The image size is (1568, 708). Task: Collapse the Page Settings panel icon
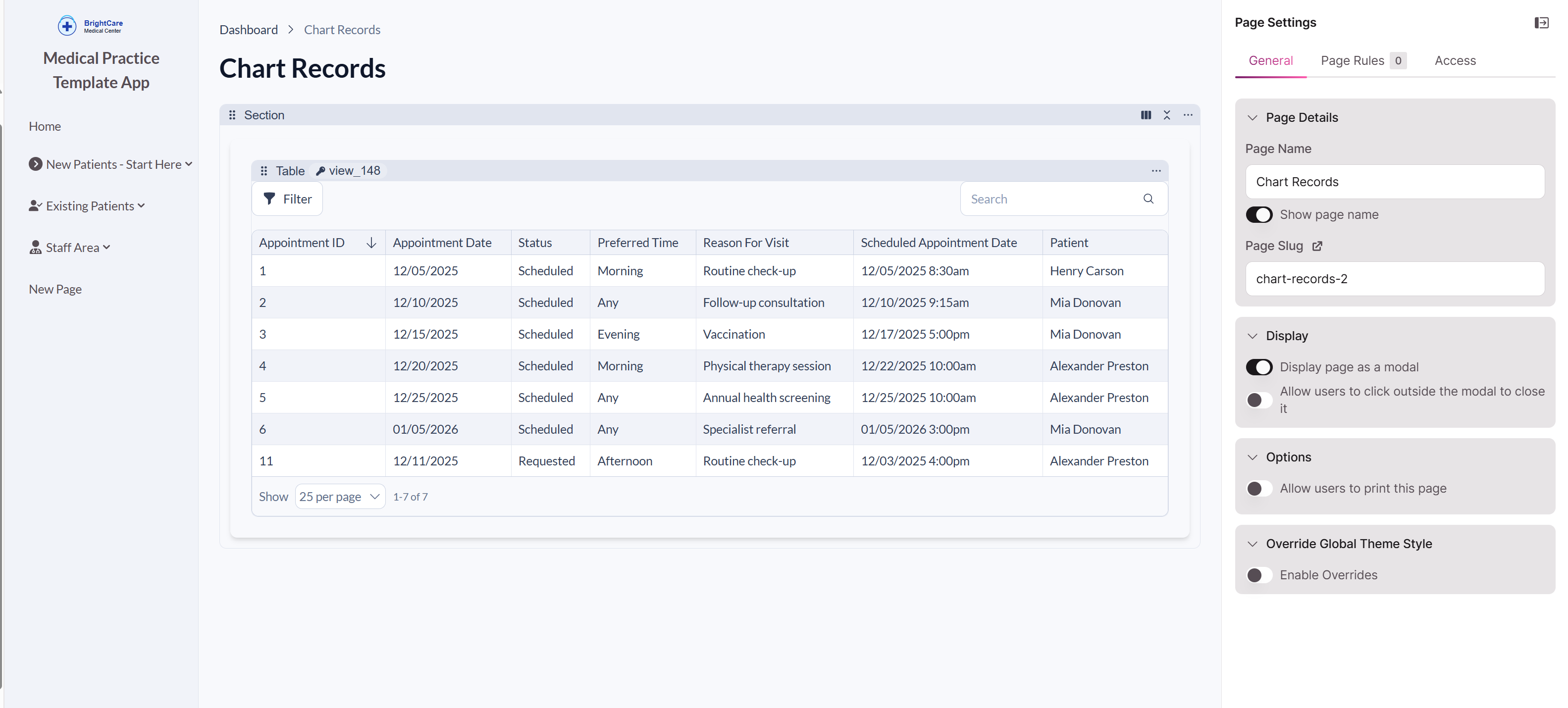click(x=1541, y=22)
